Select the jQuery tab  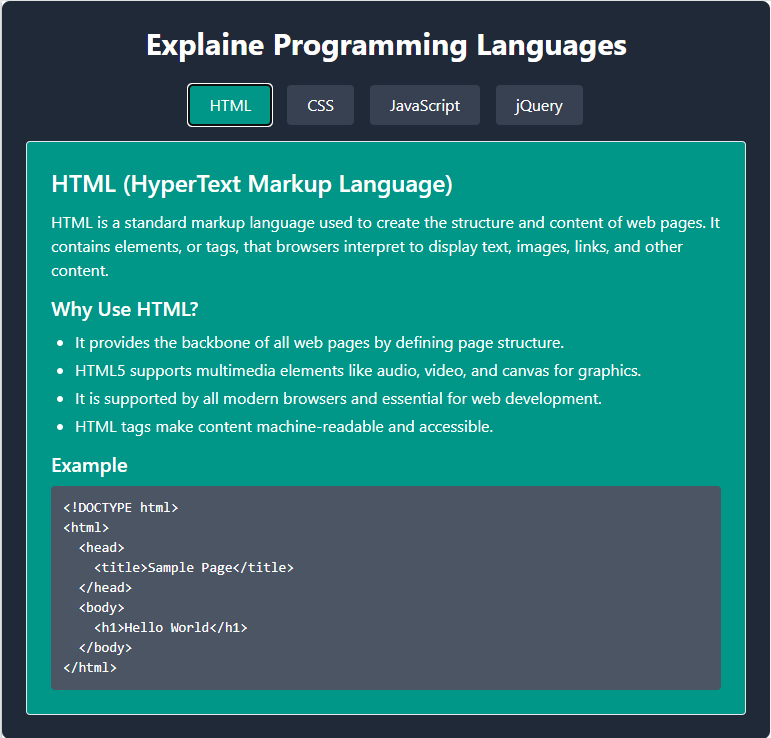[x=539, y=105]
